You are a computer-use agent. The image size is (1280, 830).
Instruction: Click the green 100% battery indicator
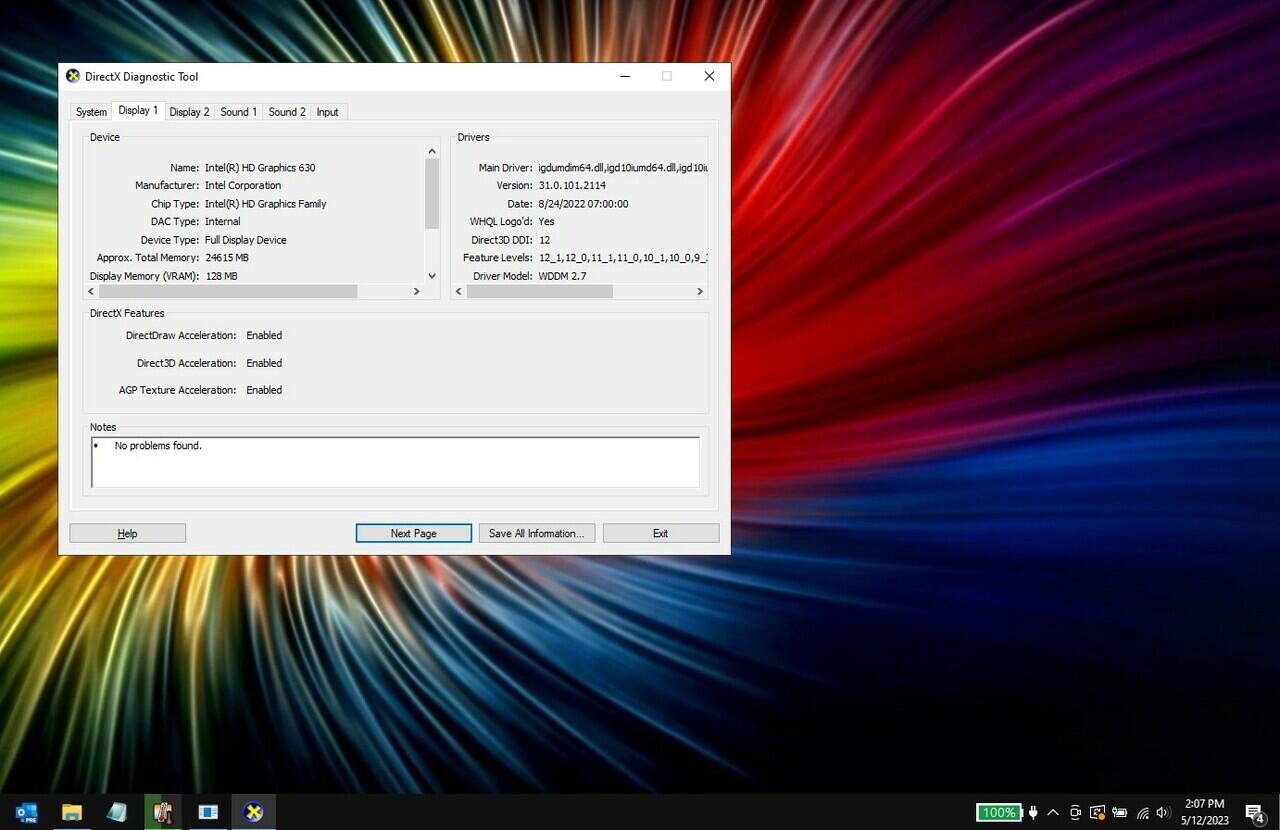(x=999, y=812)
